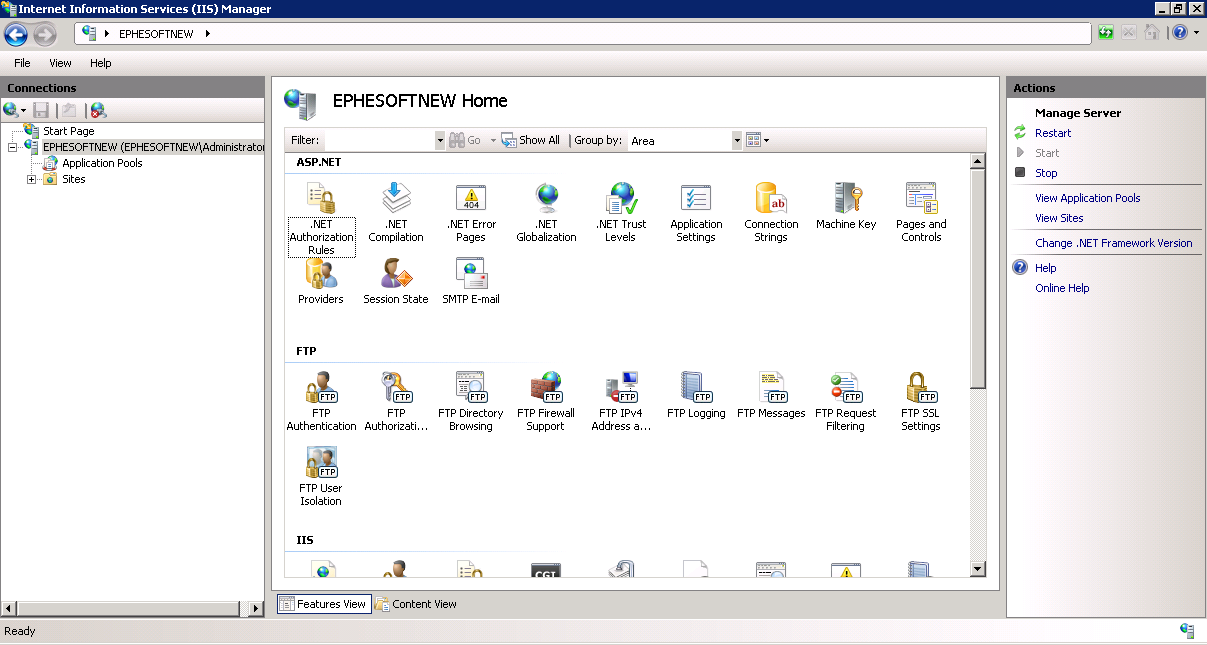Screen dimensions: 1207x645
Task: Open Machine Key feature
Action: [846, 206]
